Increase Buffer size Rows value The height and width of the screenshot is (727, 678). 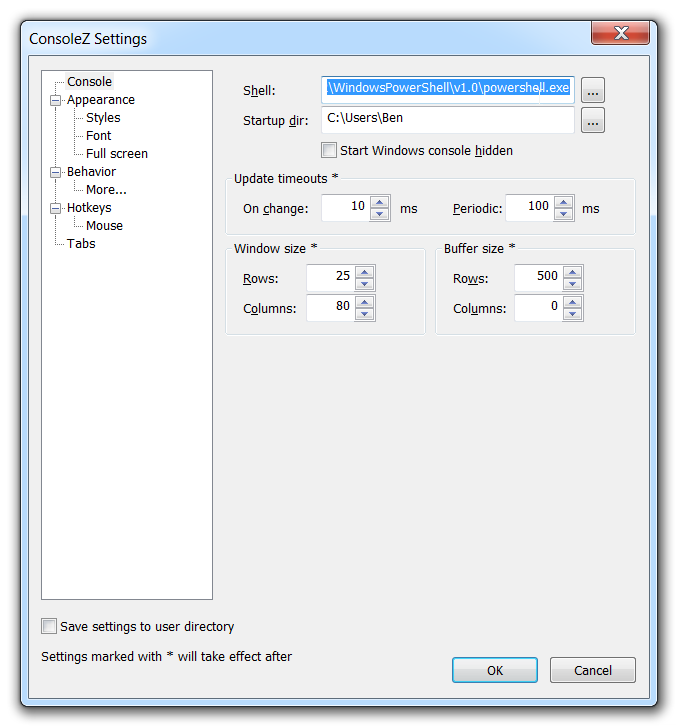(573, 272)
